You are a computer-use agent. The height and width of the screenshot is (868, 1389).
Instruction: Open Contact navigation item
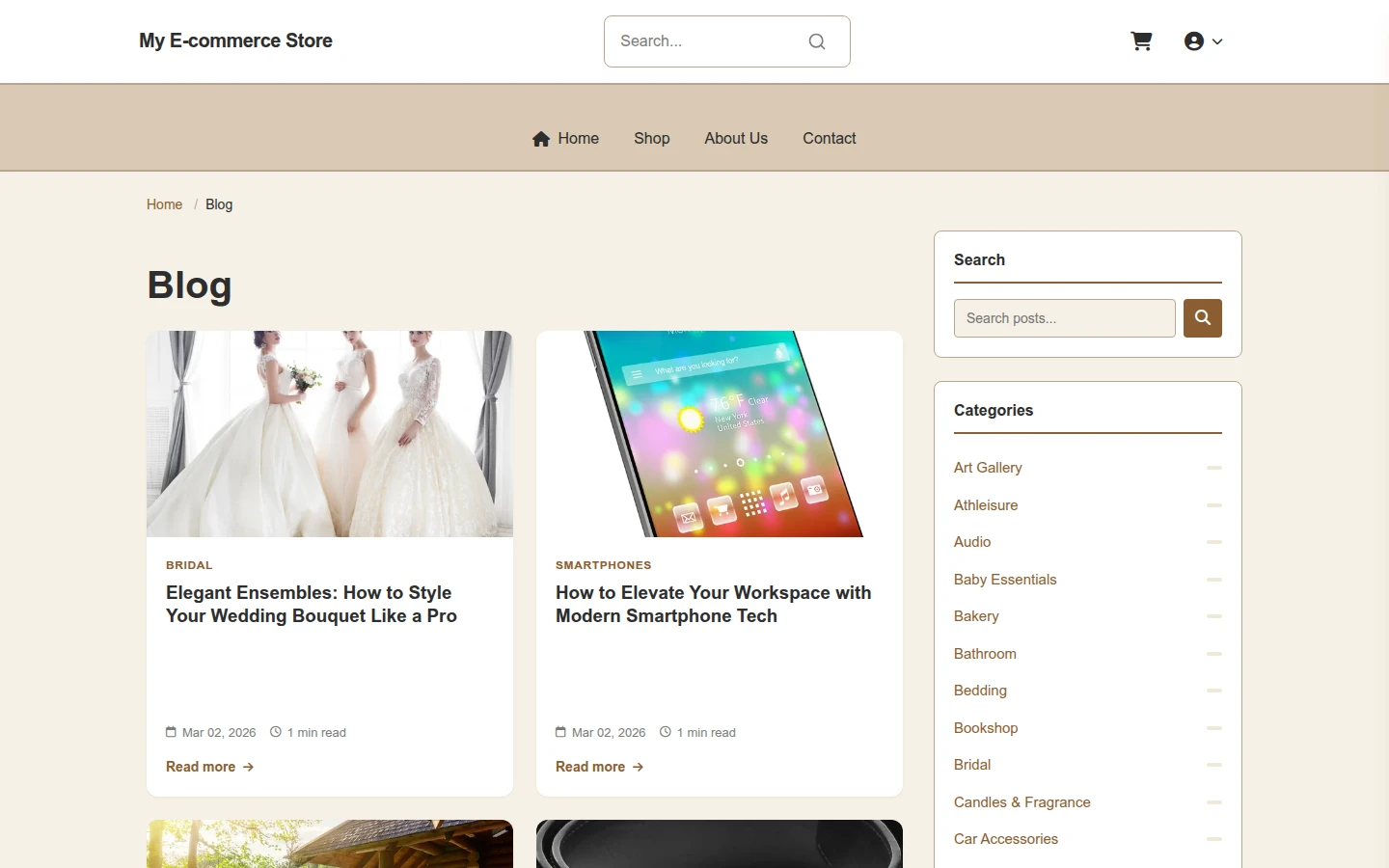[x=830, y=139]
